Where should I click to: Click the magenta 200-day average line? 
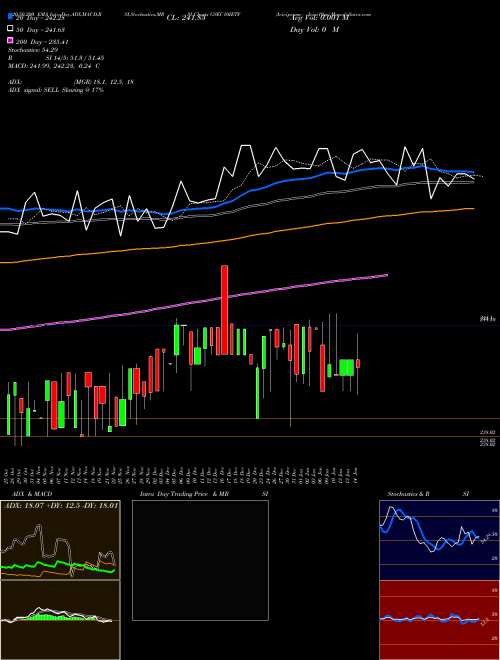194,302
